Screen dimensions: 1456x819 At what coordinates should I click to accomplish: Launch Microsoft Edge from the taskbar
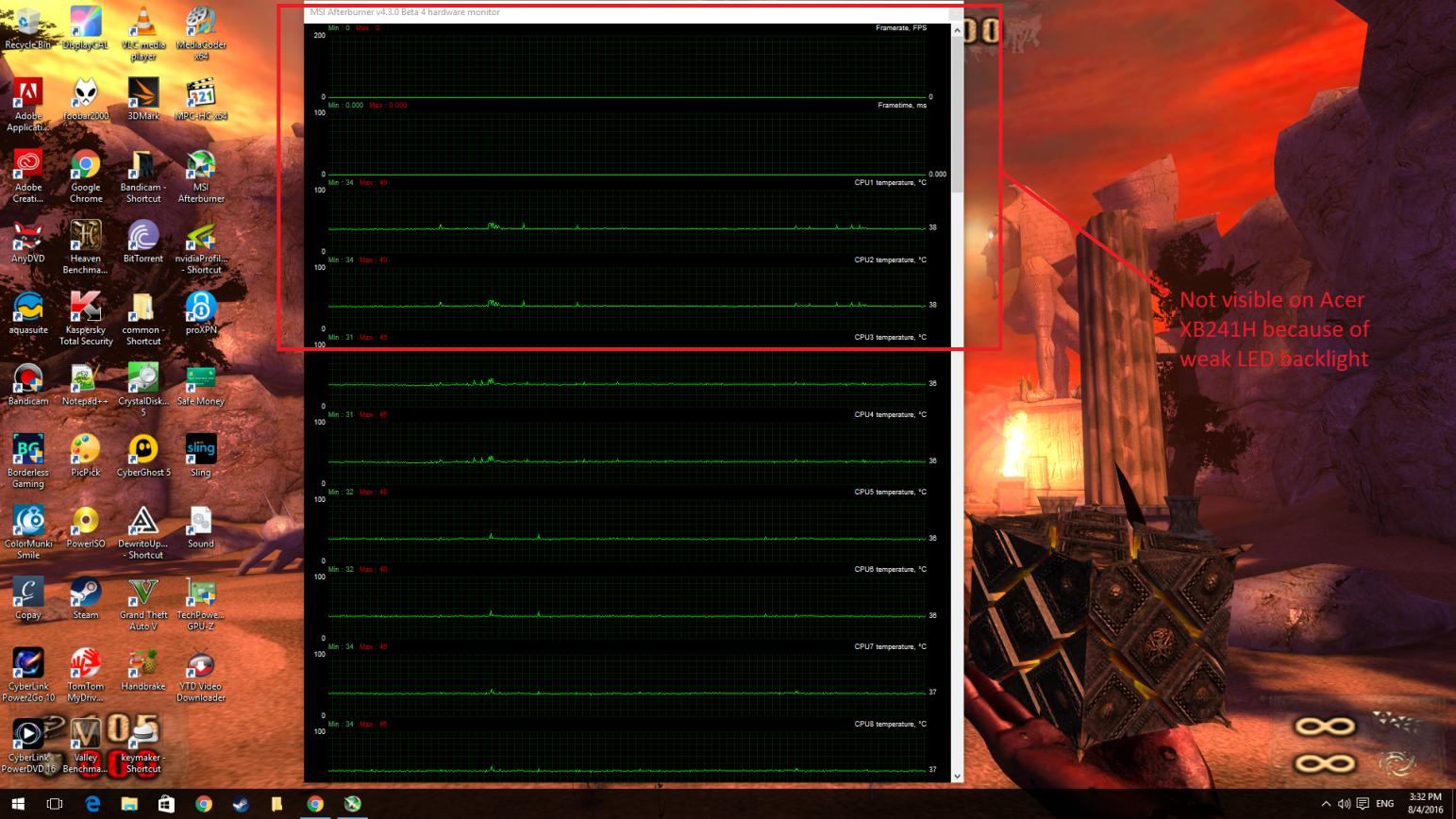pyautogui.click(x=92, y=804)
